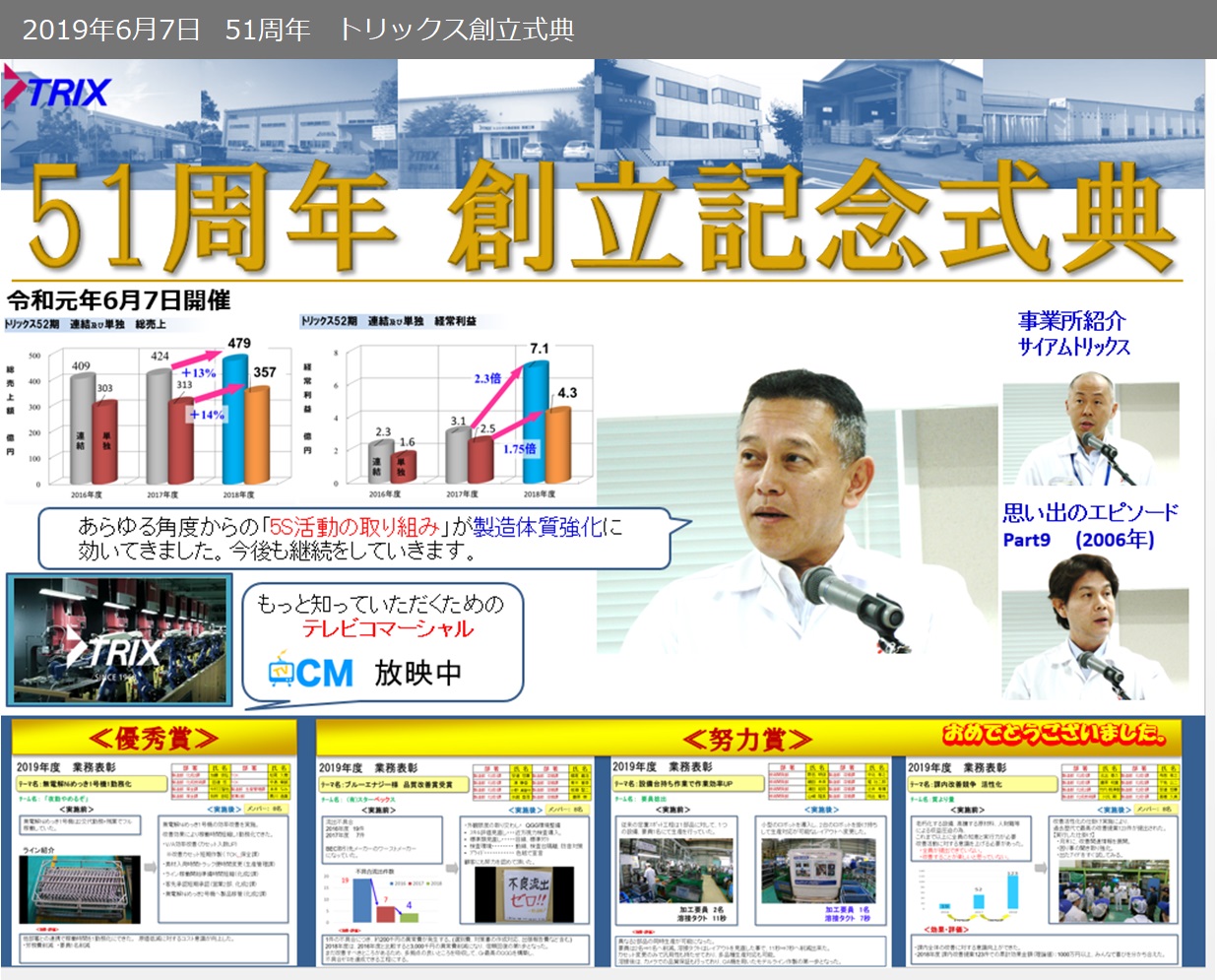The width and height of the screenshot is (1217, 980).
Task: Click the おめでとうございました。 text
Action: (1055, 734)
